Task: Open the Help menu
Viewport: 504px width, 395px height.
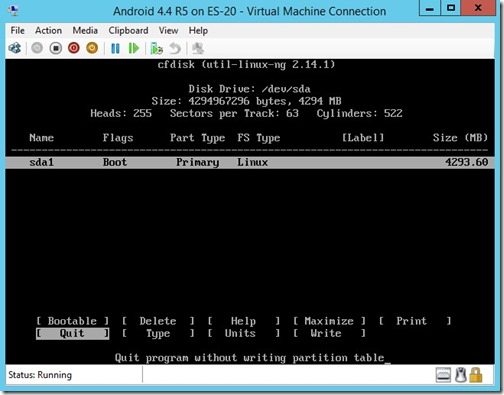Action: [x=198, y=31]
